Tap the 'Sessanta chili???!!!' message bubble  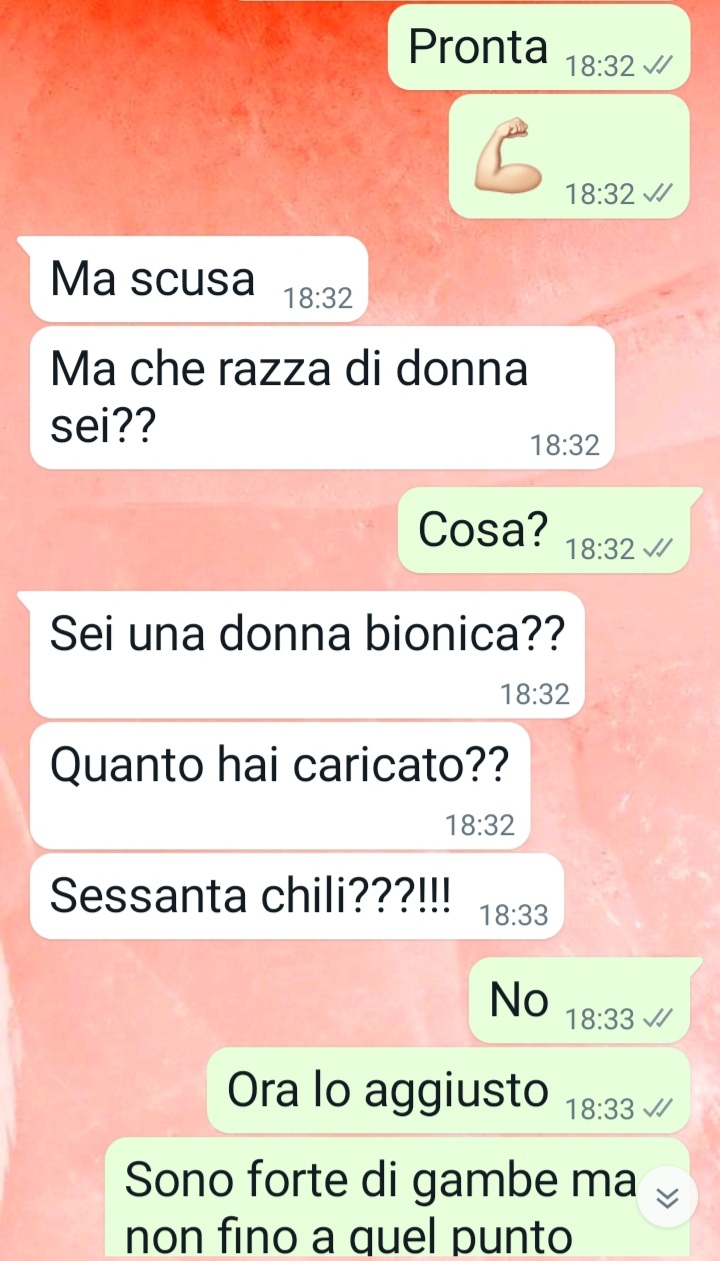point(297,896)
